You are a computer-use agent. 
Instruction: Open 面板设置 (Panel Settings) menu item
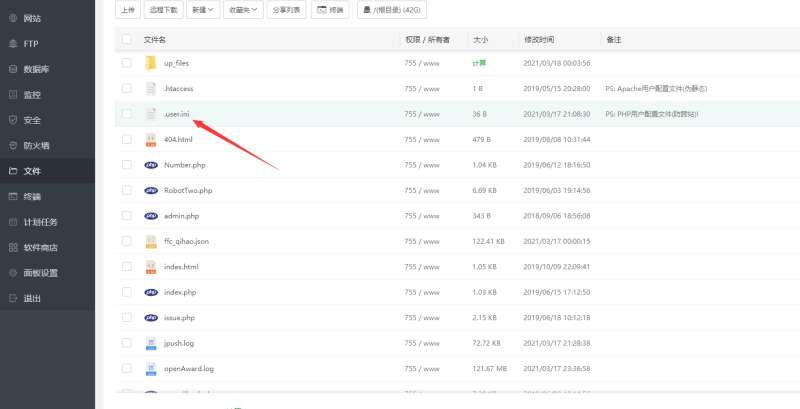pyautogui.click(x=41, y=273)
